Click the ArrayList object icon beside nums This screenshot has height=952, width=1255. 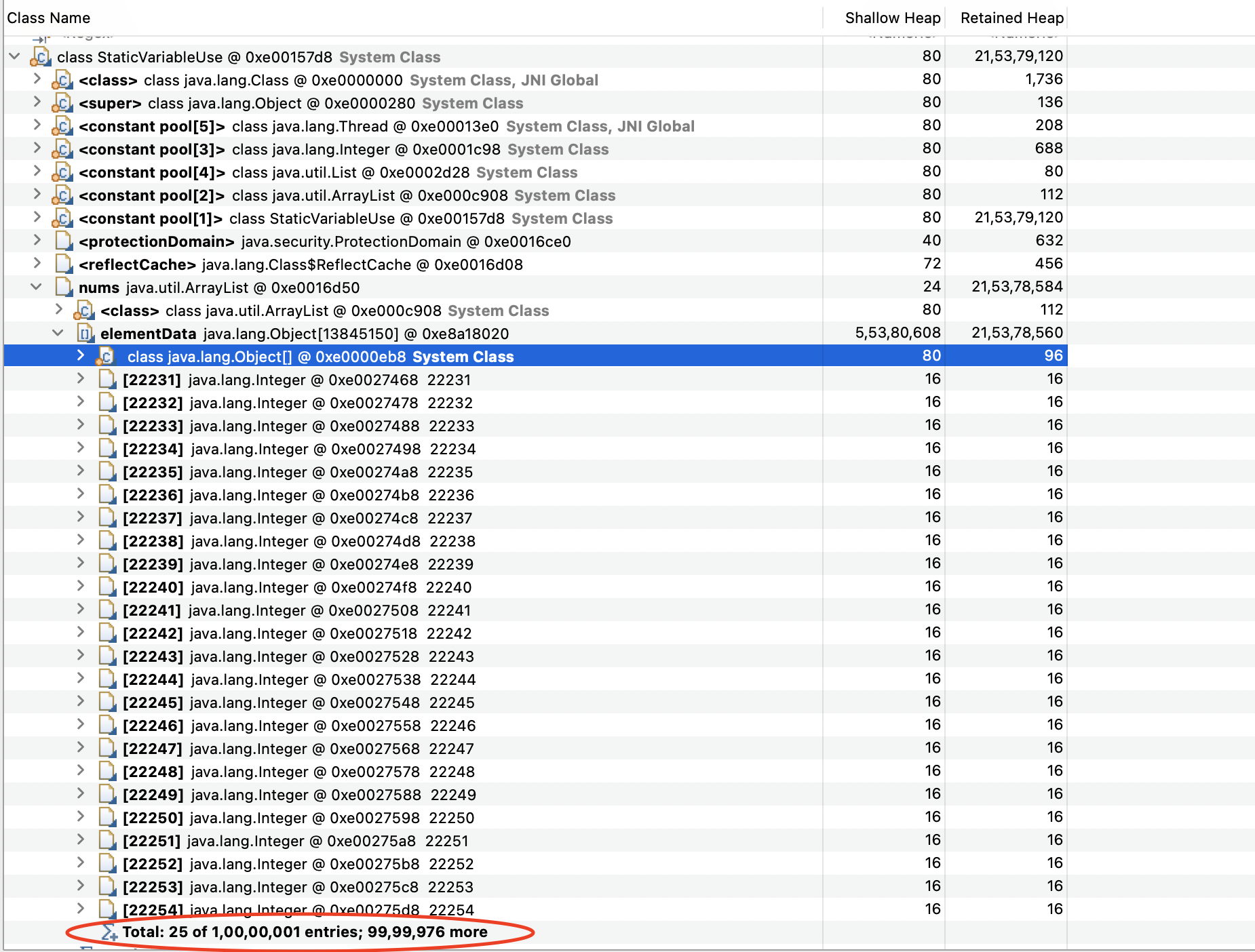tap(64, 287)
